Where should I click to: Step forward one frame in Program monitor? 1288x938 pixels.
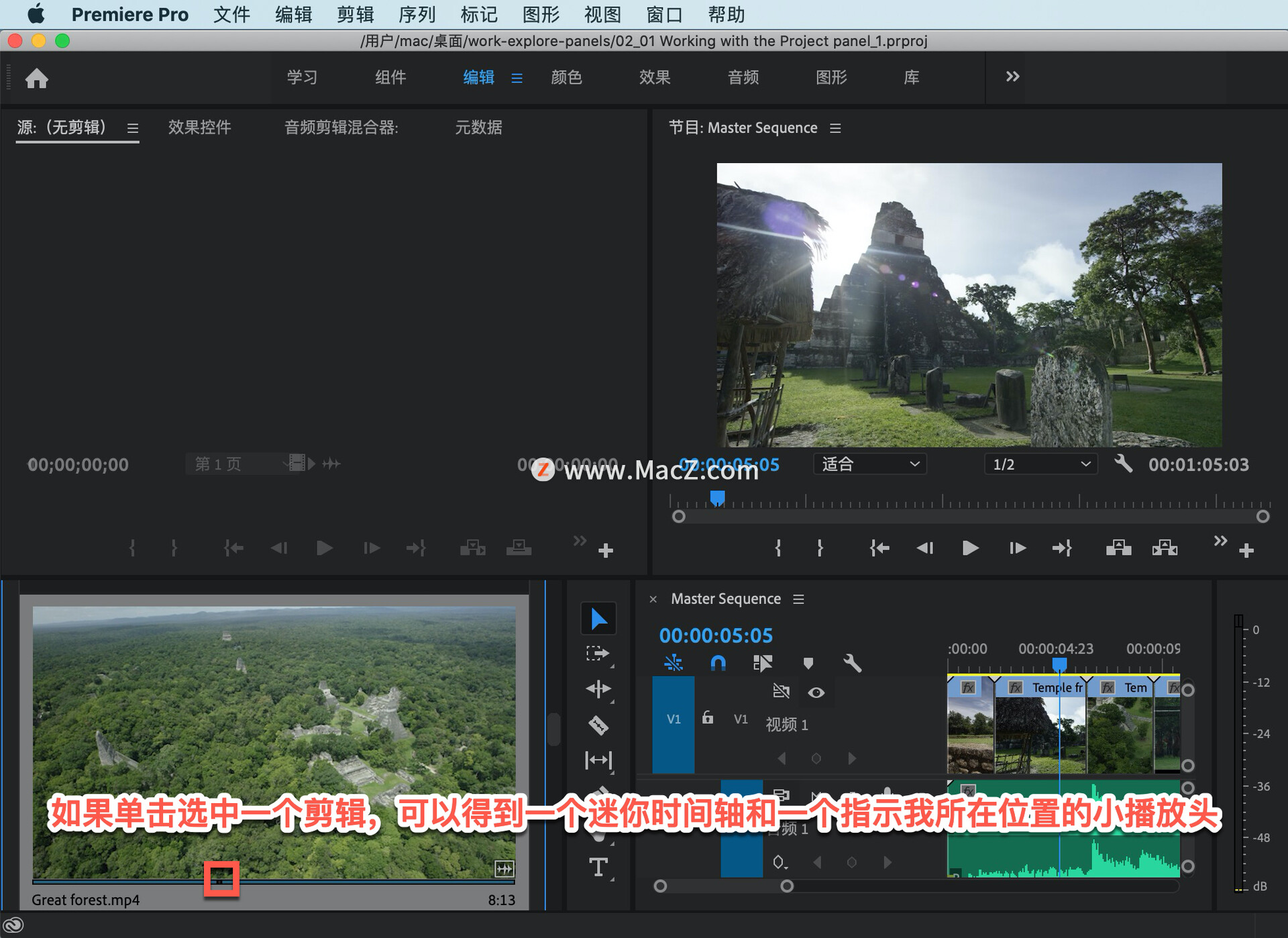click(1017, 548)
